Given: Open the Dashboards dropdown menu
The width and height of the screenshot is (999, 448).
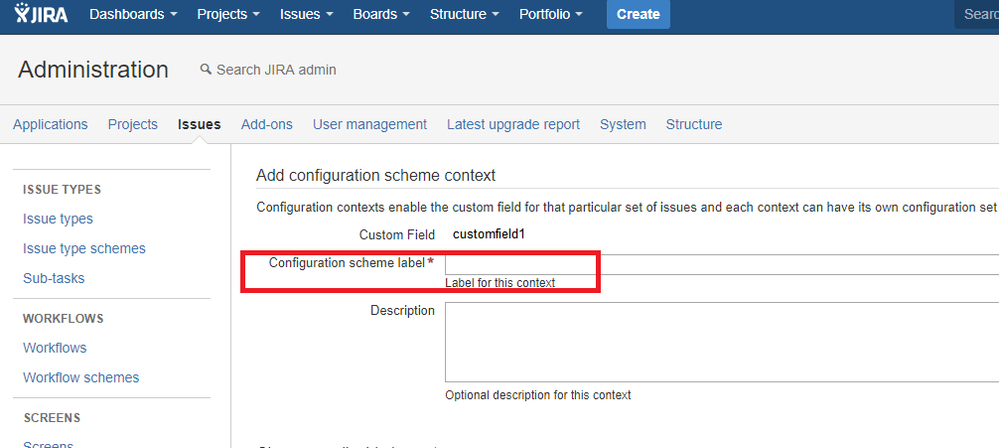Looking at the screenshot, I should tap(133, 14).
